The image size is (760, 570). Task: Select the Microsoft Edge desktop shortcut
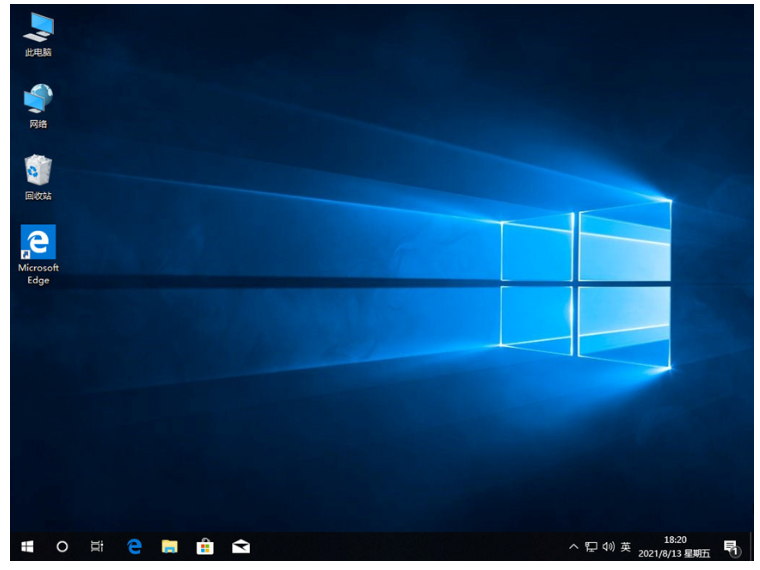pos(38,252)
